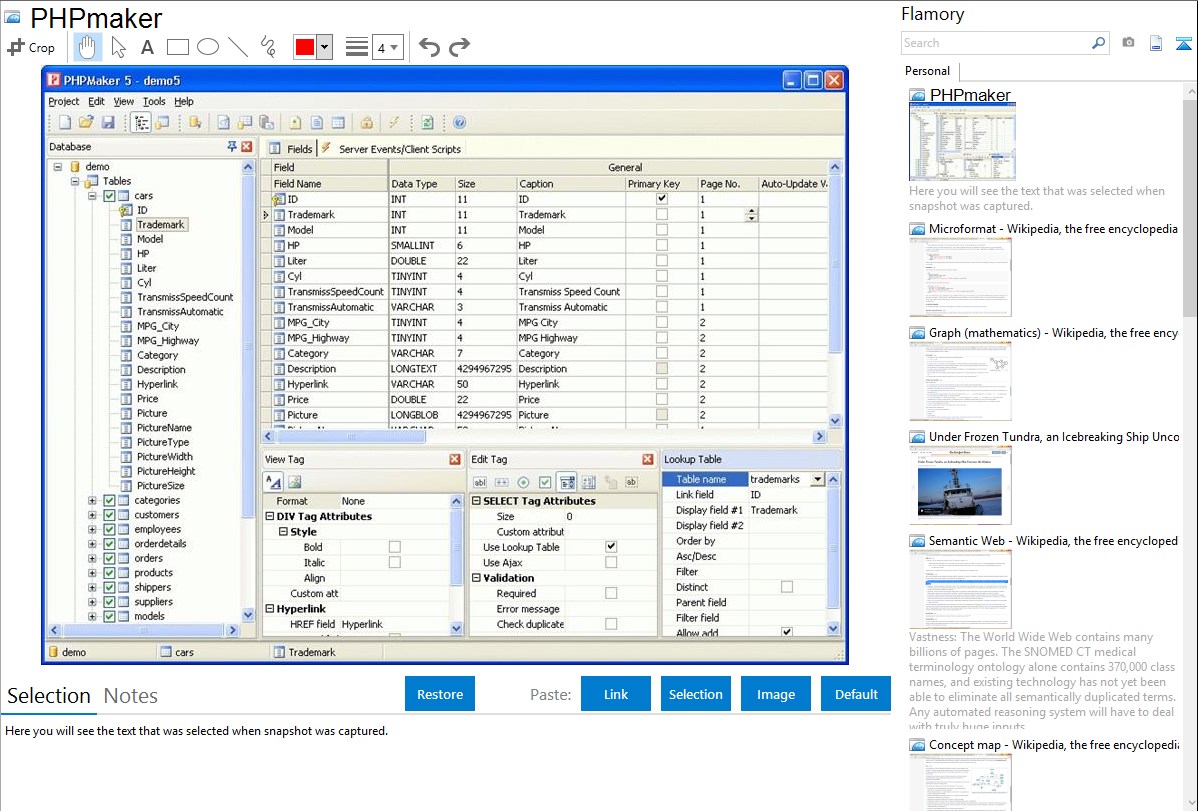The width and height of the screenshot is (1198, 811).
Task: Open the Project menu in PHPMaker
Action: tap(63, 101)
